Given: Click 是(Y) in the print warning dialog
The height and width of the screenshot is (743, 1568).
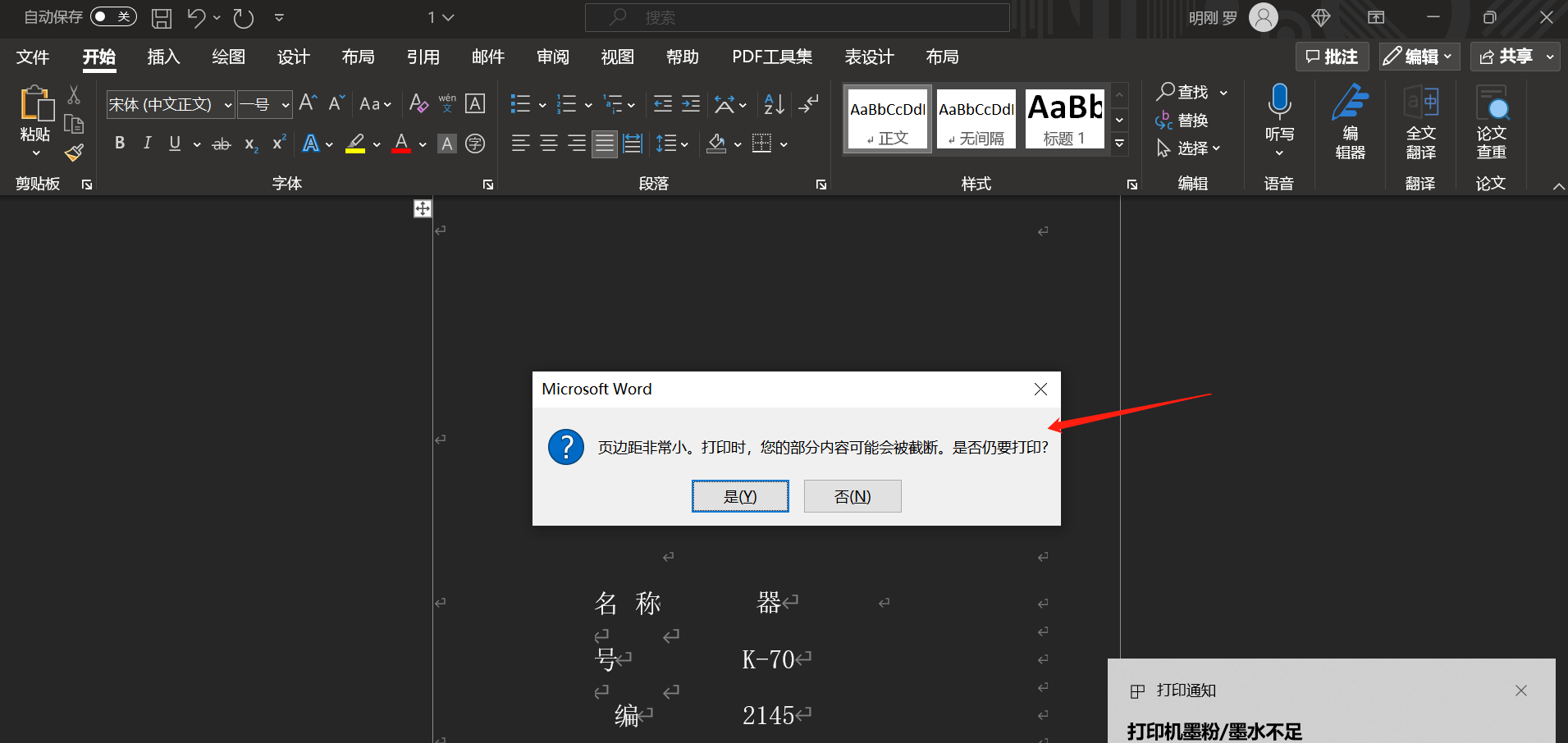Looking at the screenshot, I should click(739, 495).
